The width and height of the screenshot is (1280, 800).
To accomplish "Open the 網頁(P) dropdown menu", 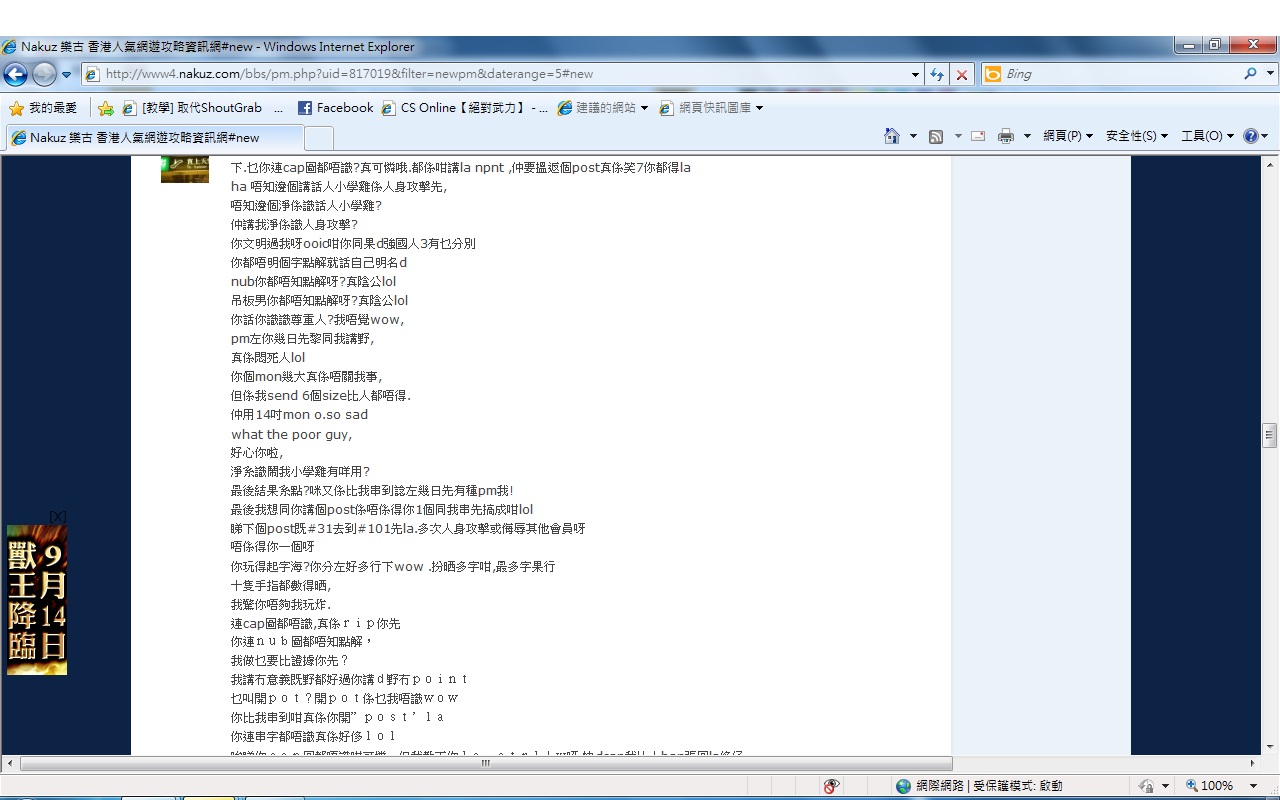I will tap(1067, 136).
